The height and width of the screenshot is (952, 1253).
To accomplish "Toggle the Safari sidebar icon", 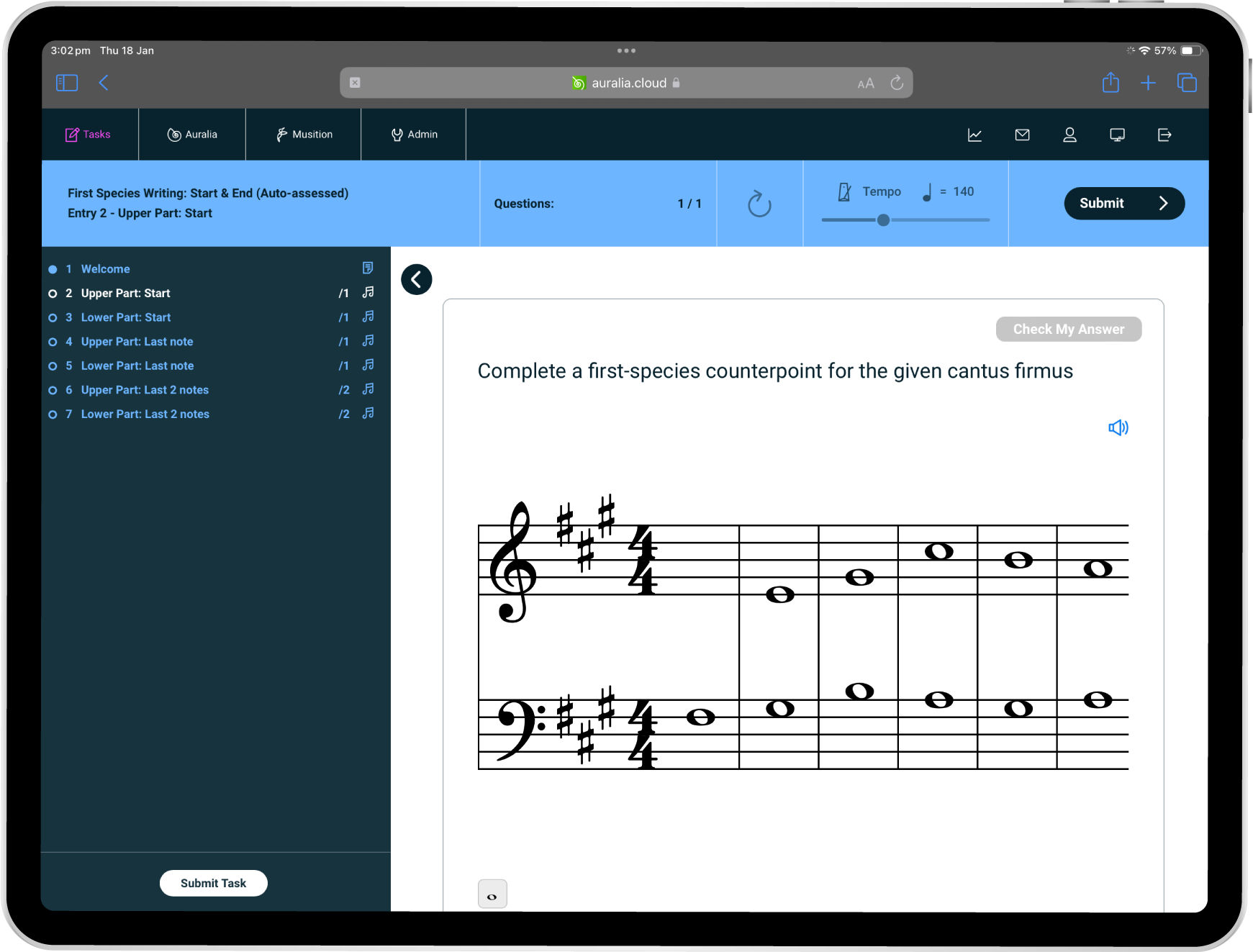I will click(x=67, y=83).
